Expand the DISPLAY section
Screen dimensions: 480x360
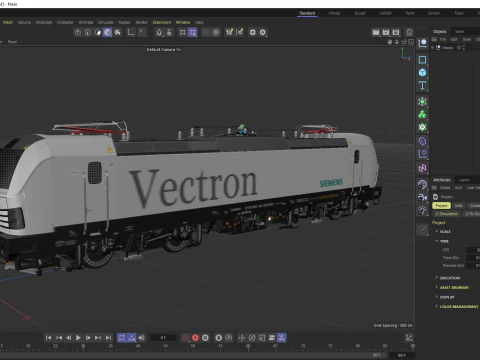tap(437, 297)
